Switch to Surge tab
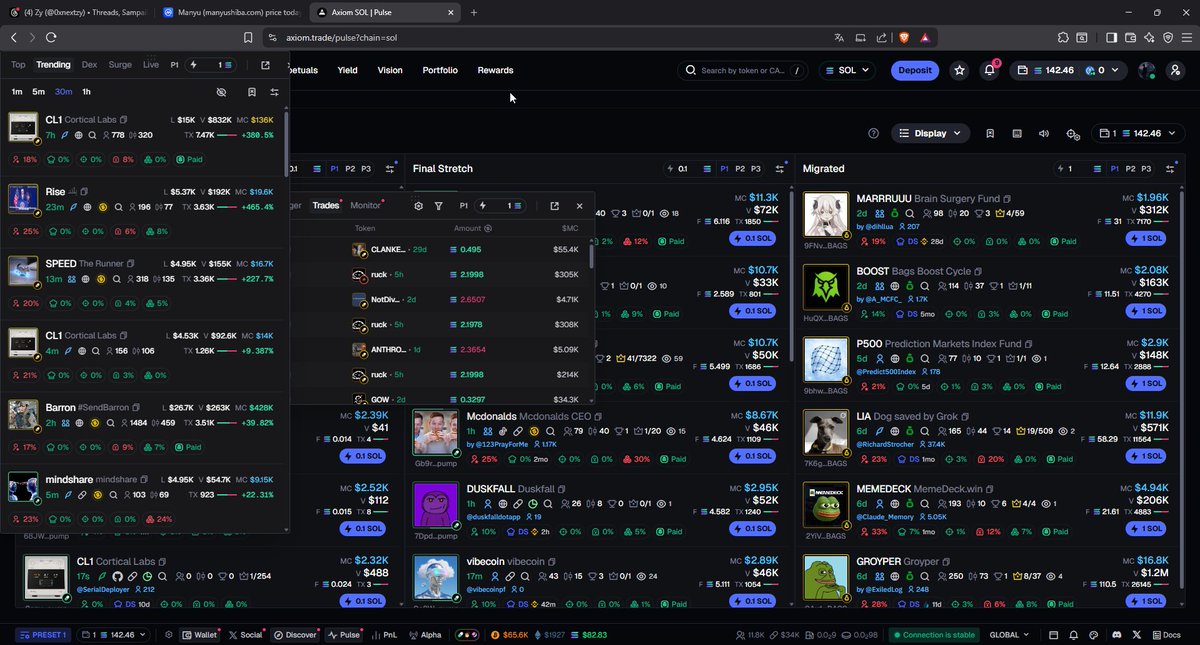 [120, 65]
